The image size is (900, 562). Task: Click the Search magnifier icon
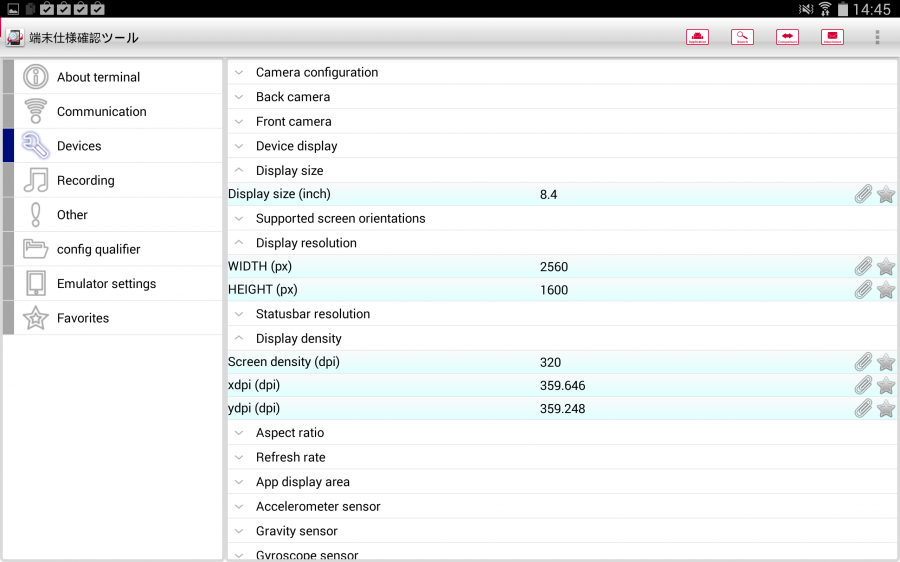742,37
